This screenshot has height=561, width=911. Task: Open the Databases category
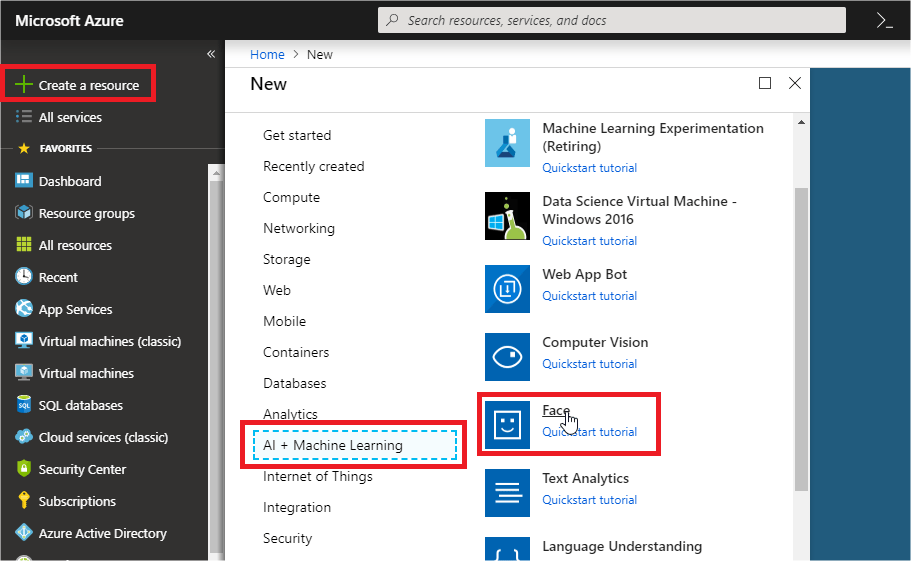coord(294,383)
